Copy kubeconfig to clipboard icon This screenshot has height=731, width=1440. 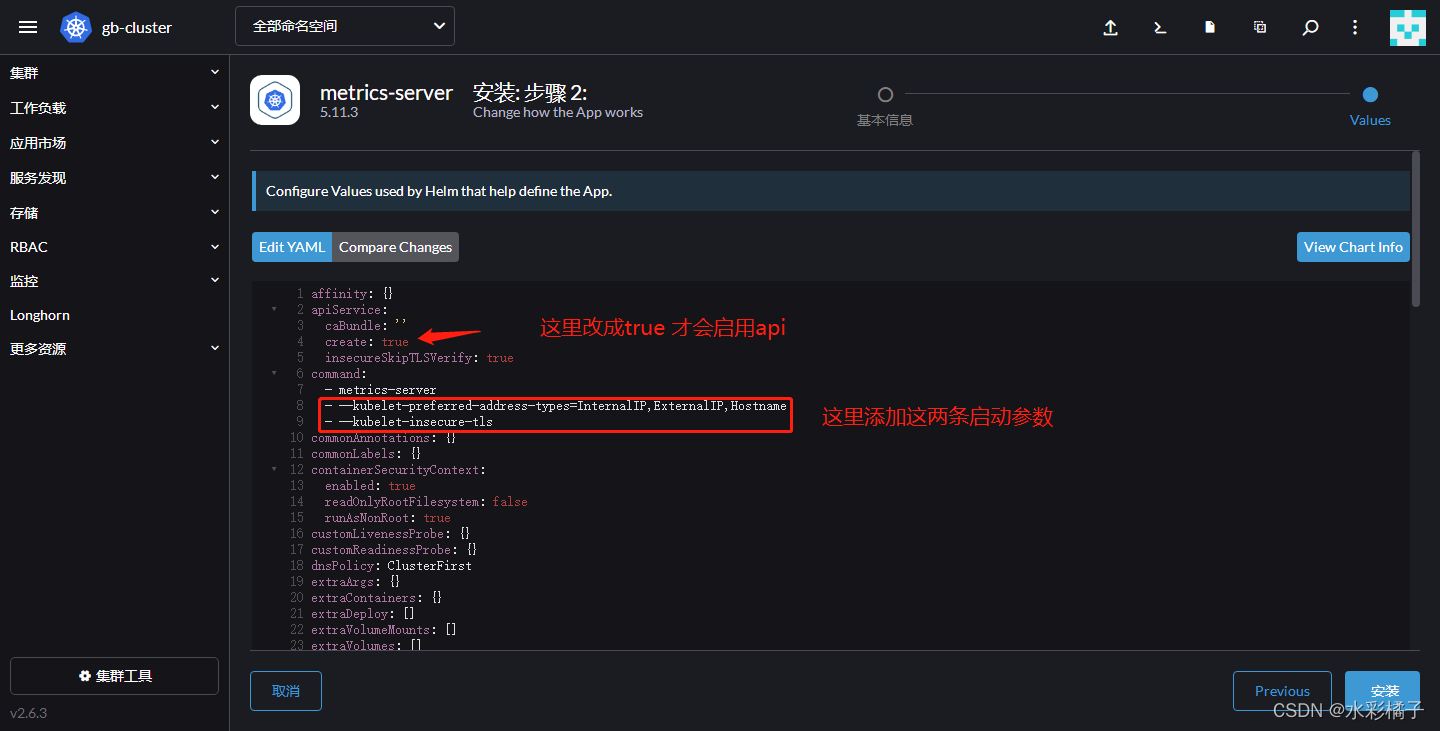pyautogui.click(x=1260, y=28)
